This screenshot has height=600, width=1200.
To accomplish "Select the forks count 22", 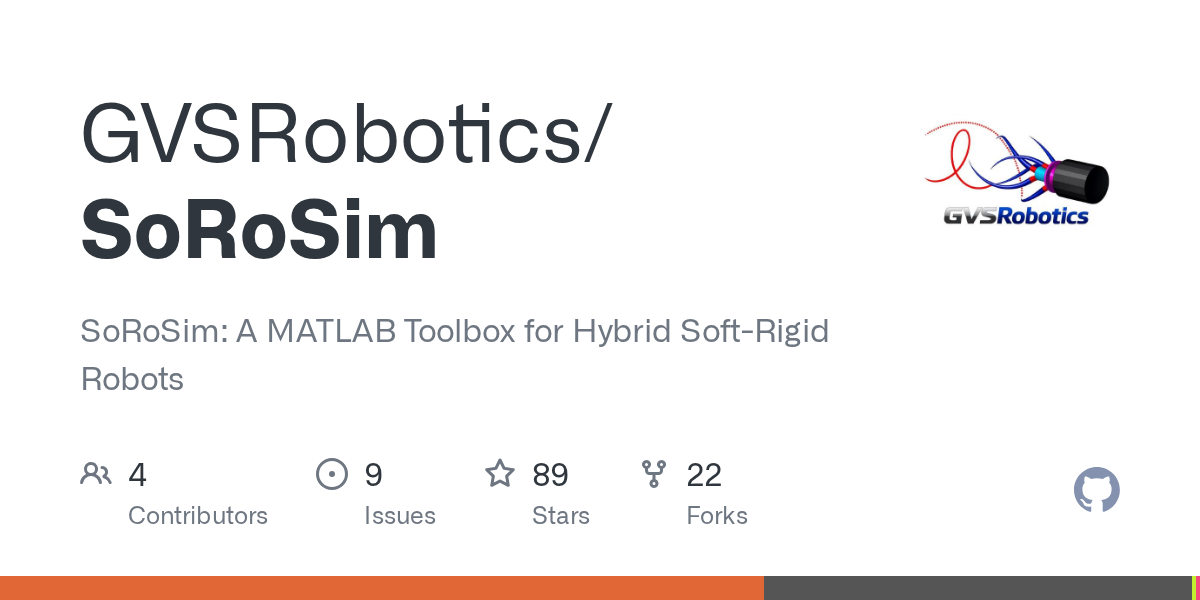I will pos(704,475).
